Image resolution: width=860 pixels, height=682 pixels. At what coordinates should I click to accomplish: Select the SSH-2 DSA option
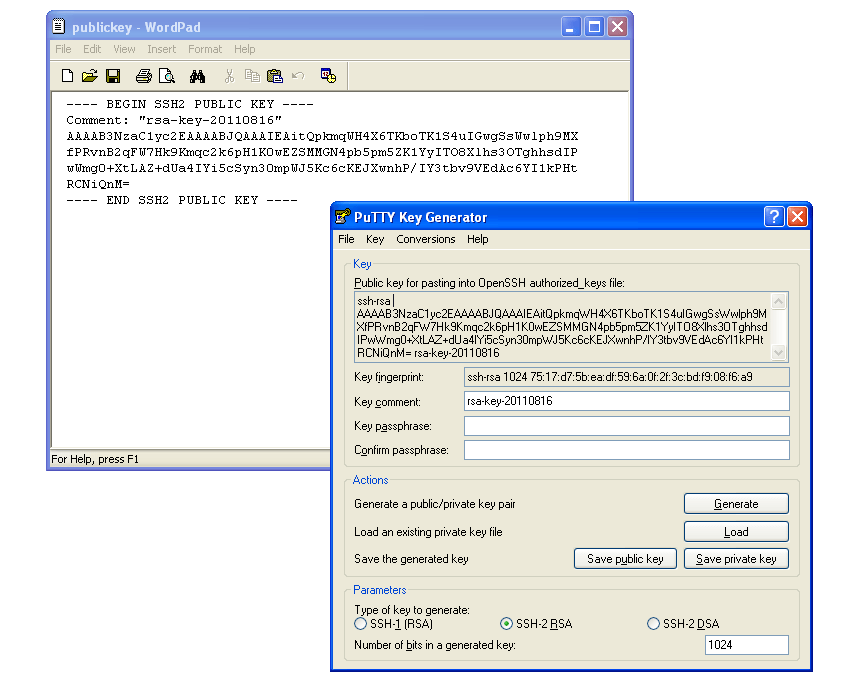[x=653, y=623]
